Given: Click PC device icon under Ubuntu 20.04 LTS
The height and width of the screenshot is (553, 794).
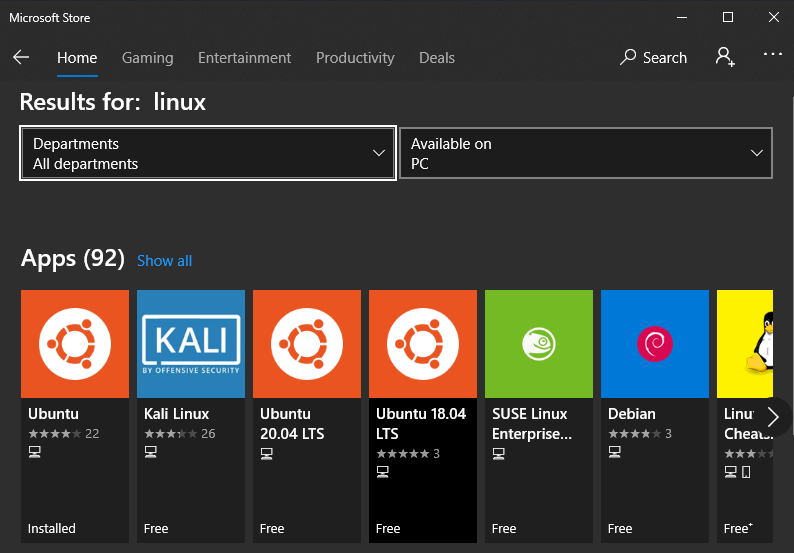Looking at the screenshot, I should (x=266, y=454).
